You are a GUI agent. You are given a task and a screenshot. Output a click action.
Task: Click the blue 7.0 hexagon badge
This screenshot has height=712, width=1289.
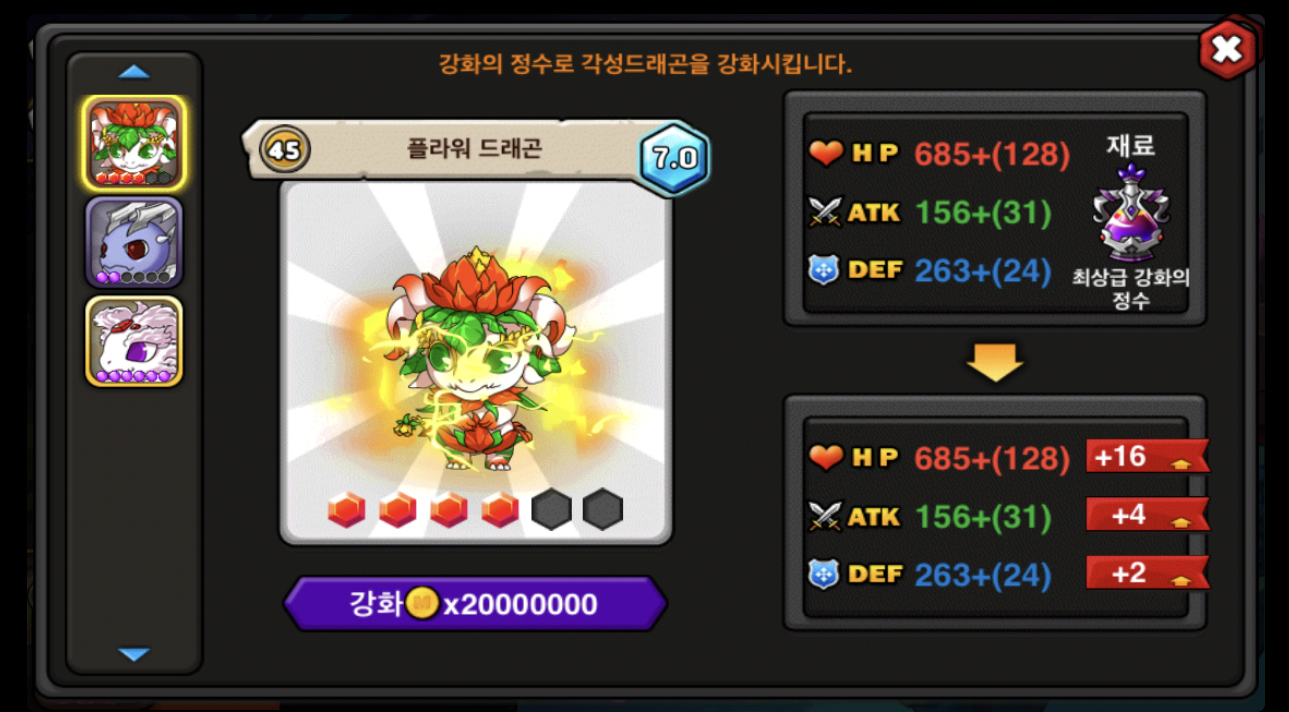(x=675, y=158)
